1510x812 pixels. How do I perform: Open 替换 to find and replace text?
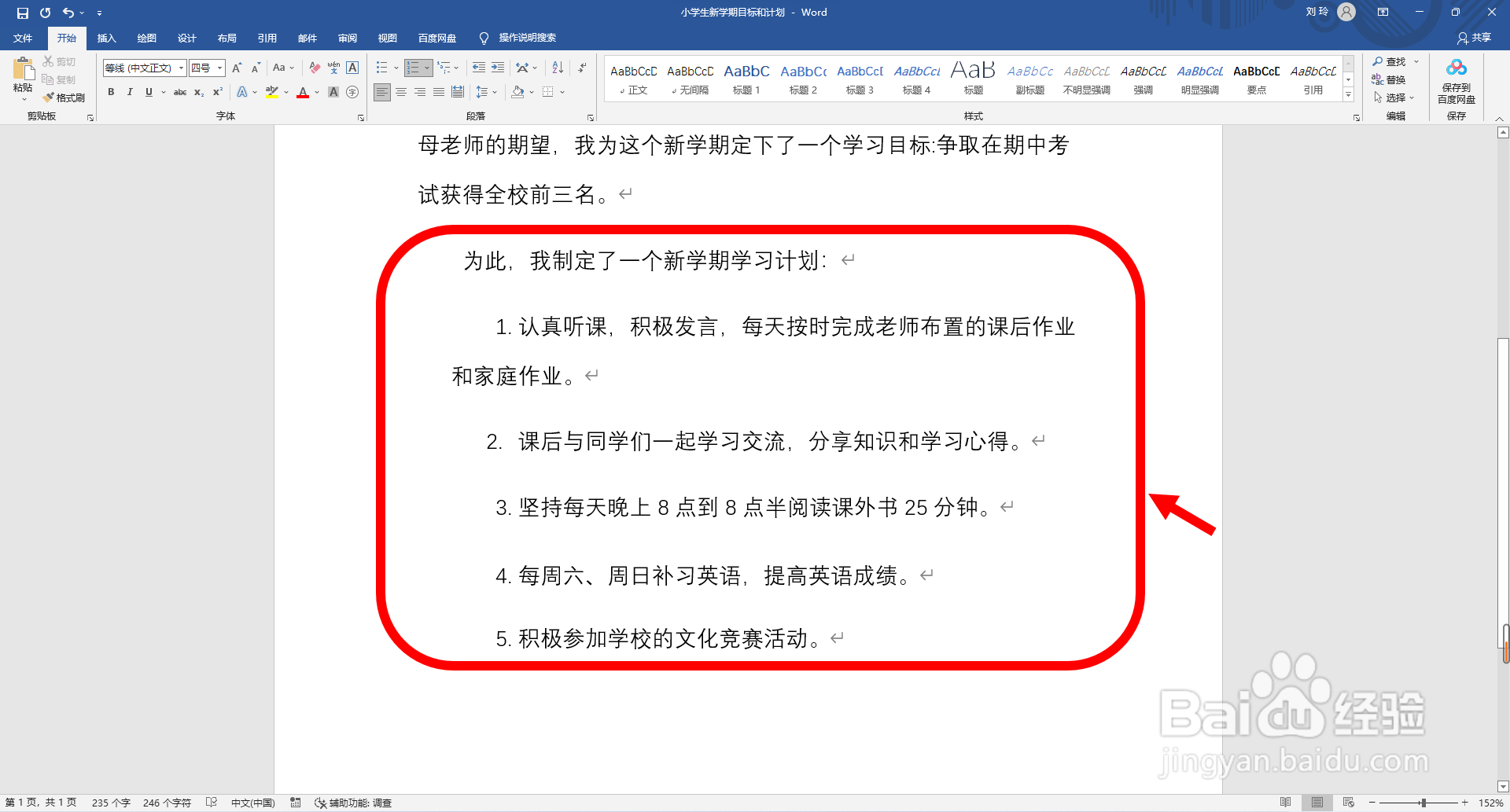tap(1394, 79)
